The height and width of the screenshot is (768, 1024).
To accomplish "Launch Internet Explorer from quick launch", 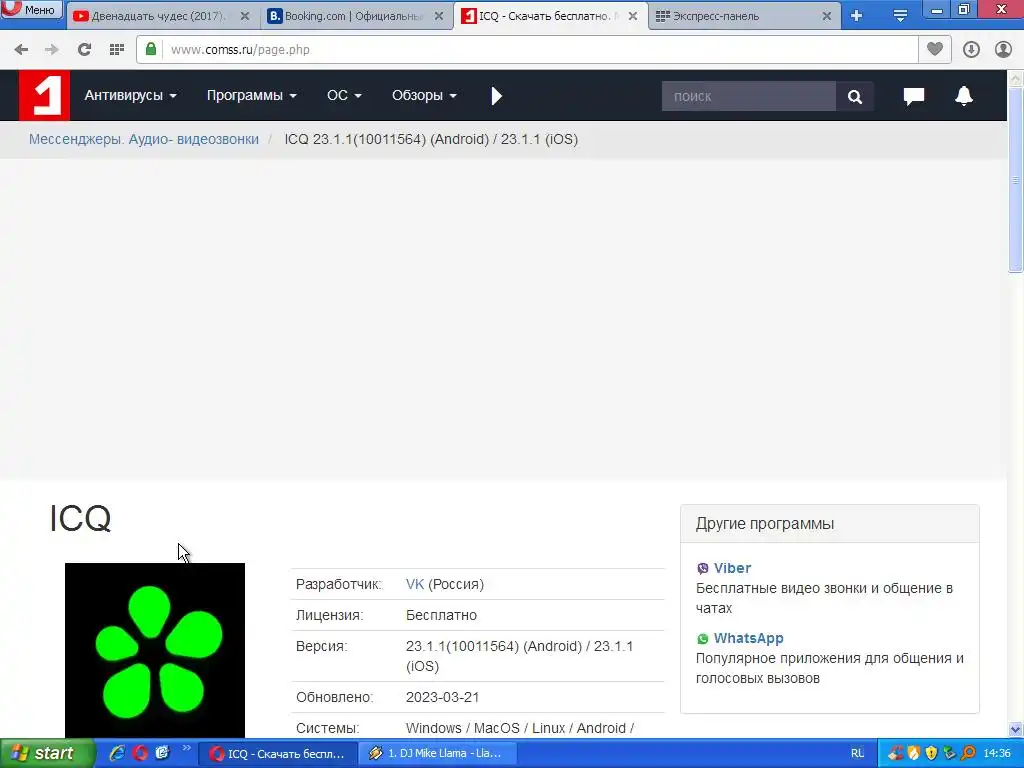I will [117, 753].
